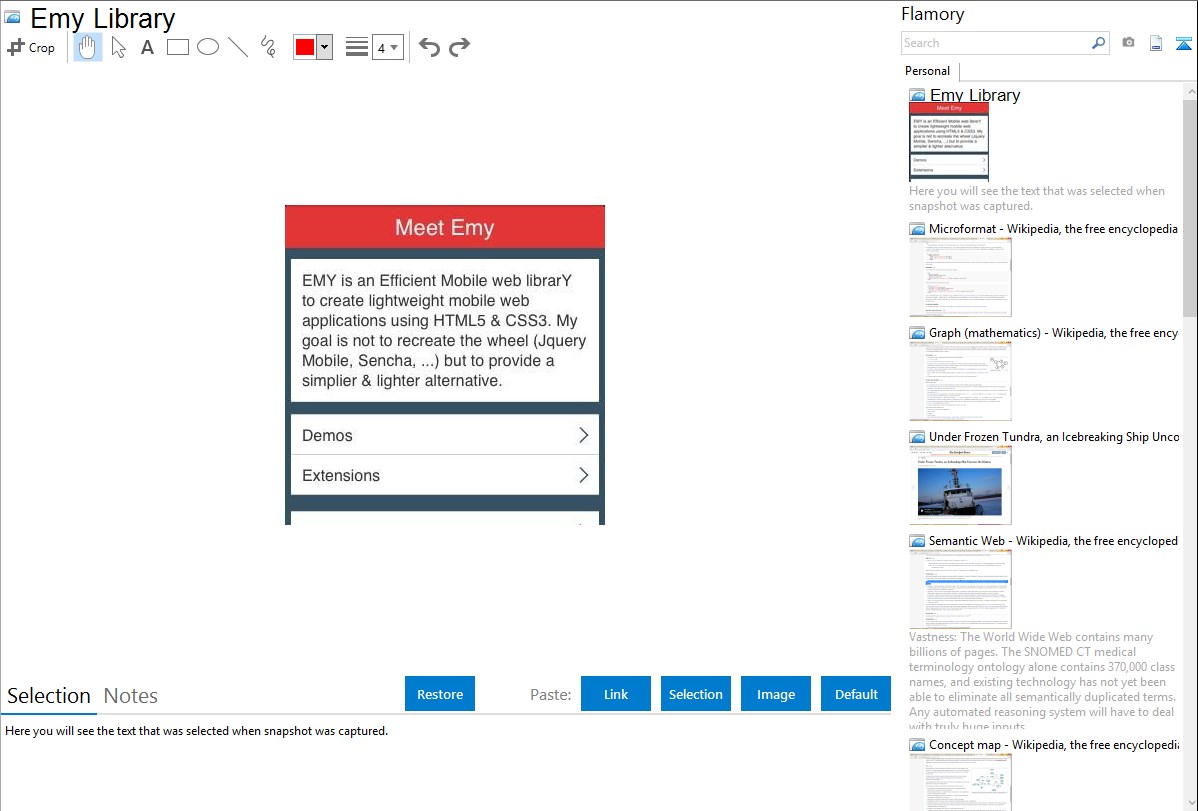Click the document page icon
This screenshot has height=811, width=1198.
pyautogui.click(x=1156, y=43)
